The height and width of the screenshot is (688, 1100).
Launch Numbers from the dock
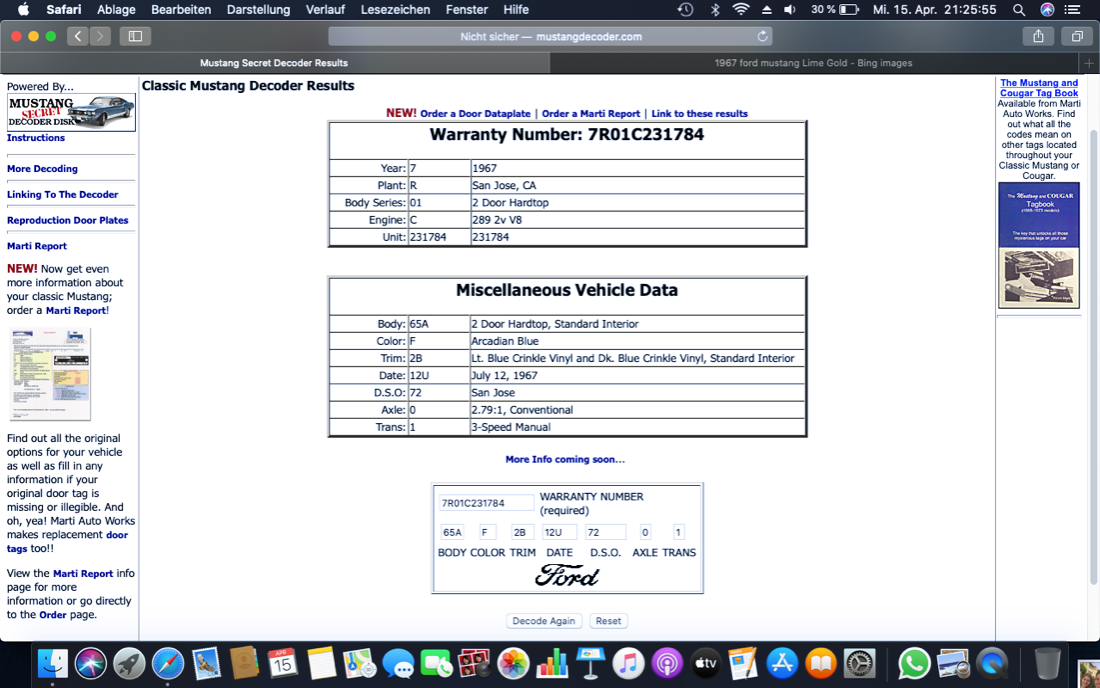551,663
